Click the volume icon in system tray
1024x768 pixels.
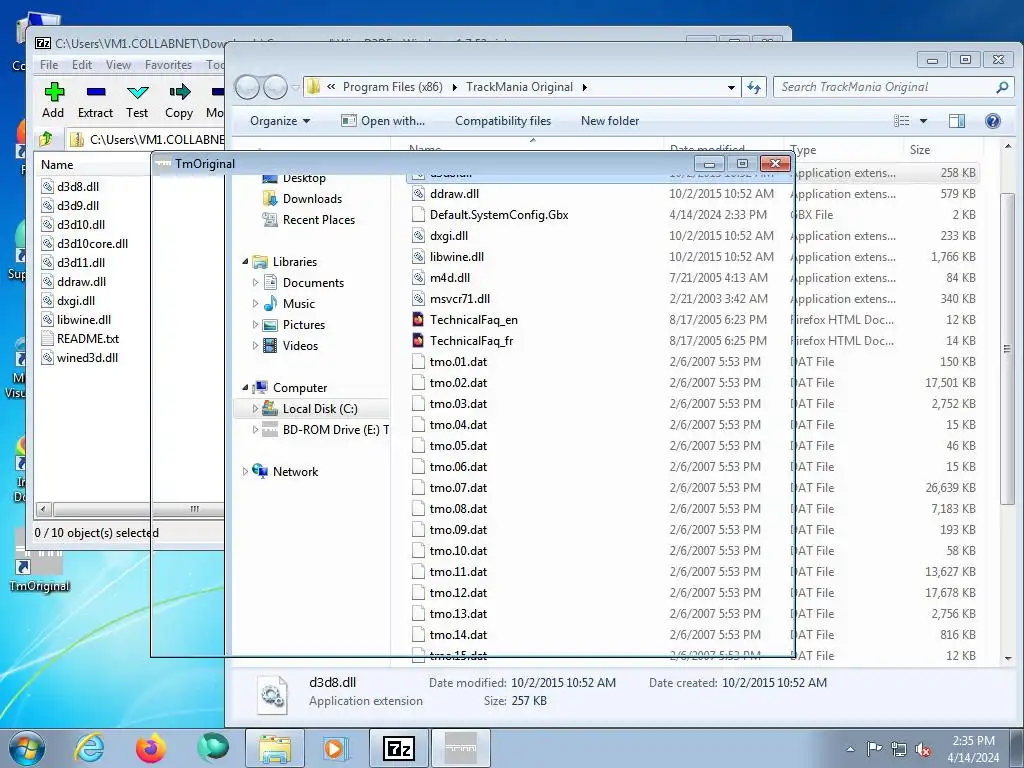coord(923,749)
